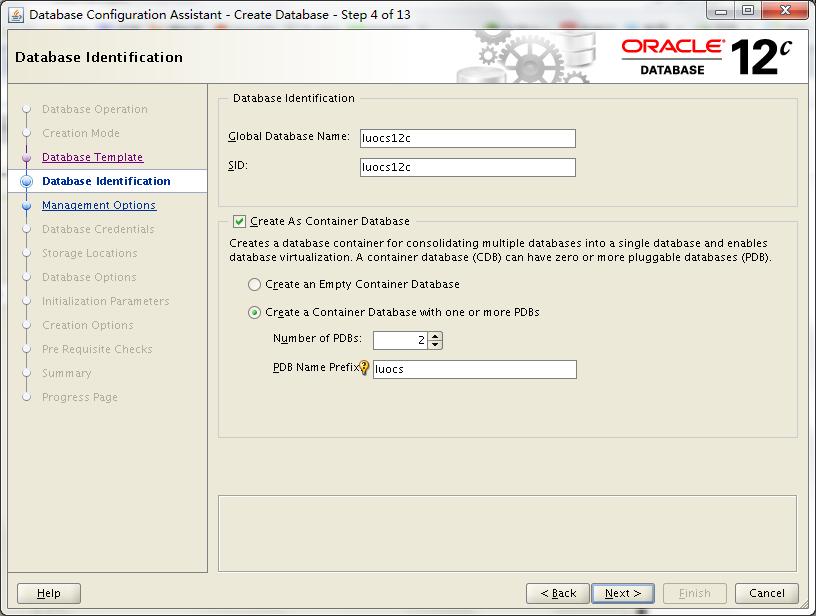Viewport: 816px width, 616px height.
Task: Click the Progress Page step
Action: tap(80, 396)
